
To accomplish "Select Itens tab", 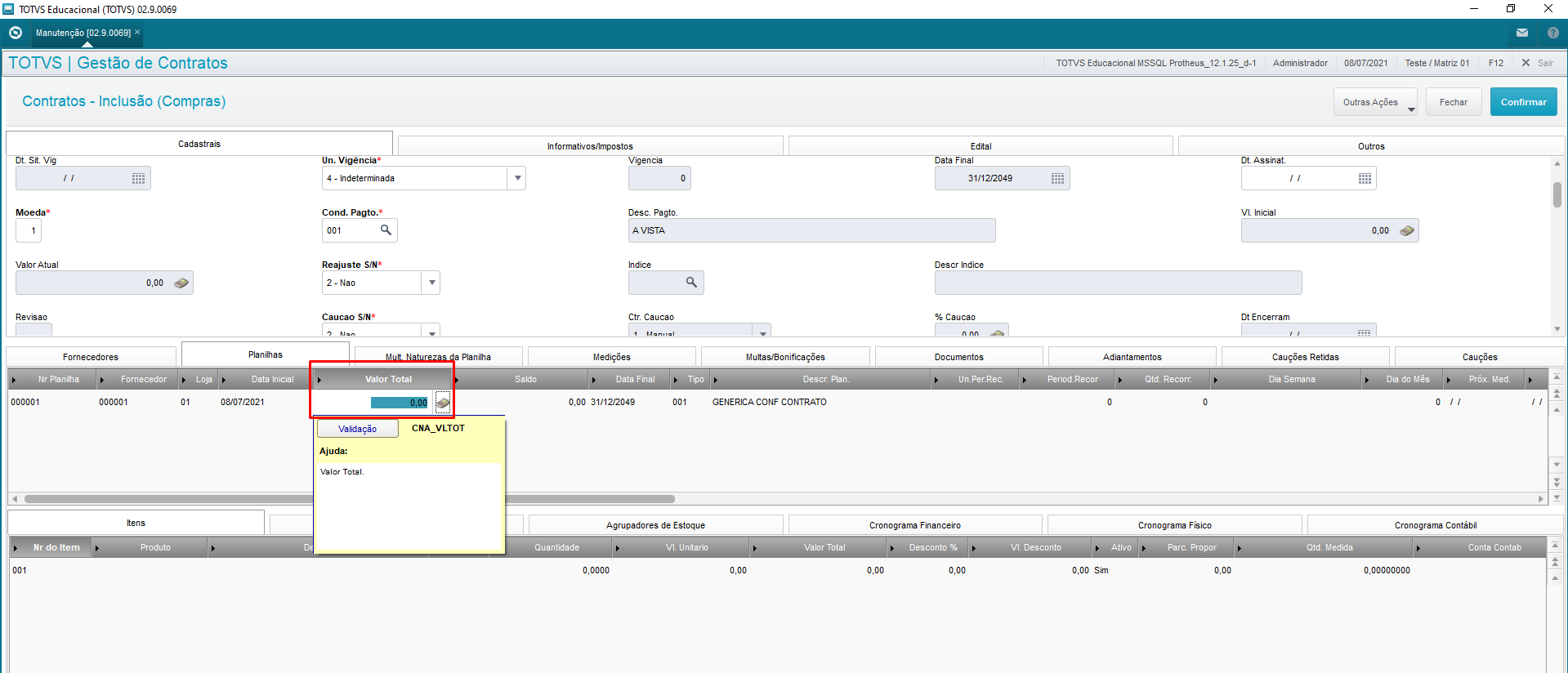I will [x=136, y=523].
